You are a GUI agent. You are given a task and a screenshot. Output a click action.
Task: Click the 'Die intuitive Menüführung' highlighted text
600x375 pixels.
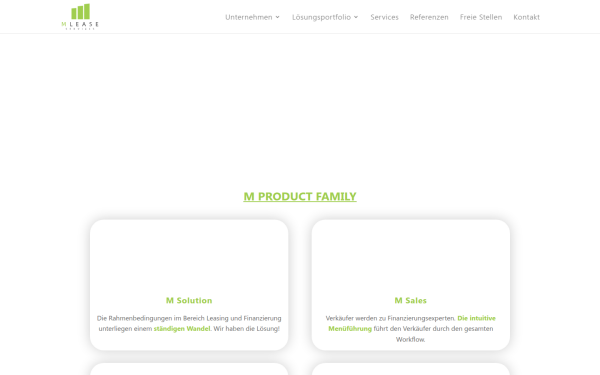click(412, 323)
